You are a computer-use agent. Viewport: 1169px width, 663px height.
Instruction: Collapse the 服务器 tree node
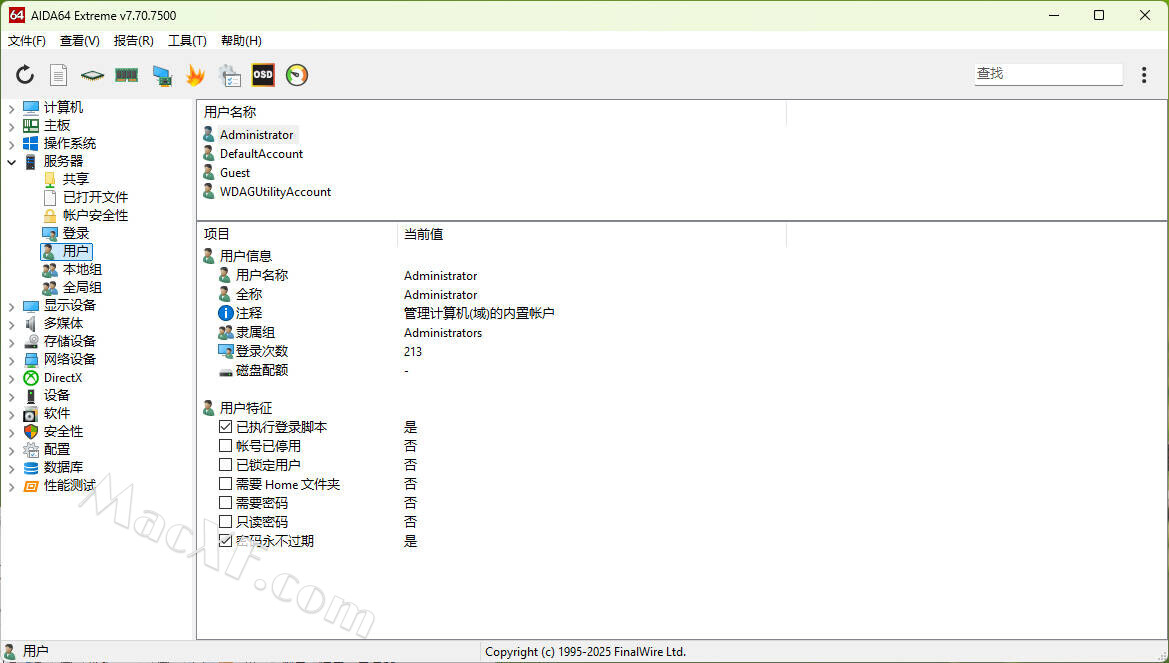click(11, 162)
